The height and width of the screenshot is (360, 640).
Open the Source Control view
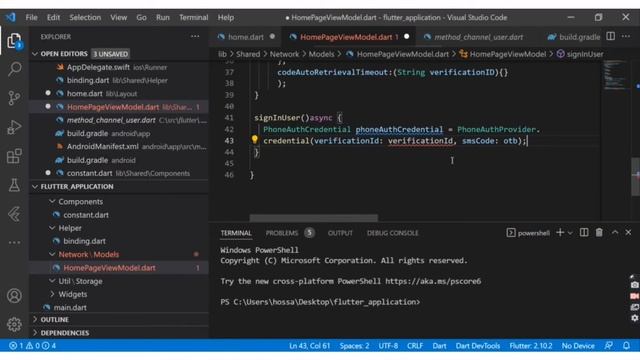(x=14, y=98)
